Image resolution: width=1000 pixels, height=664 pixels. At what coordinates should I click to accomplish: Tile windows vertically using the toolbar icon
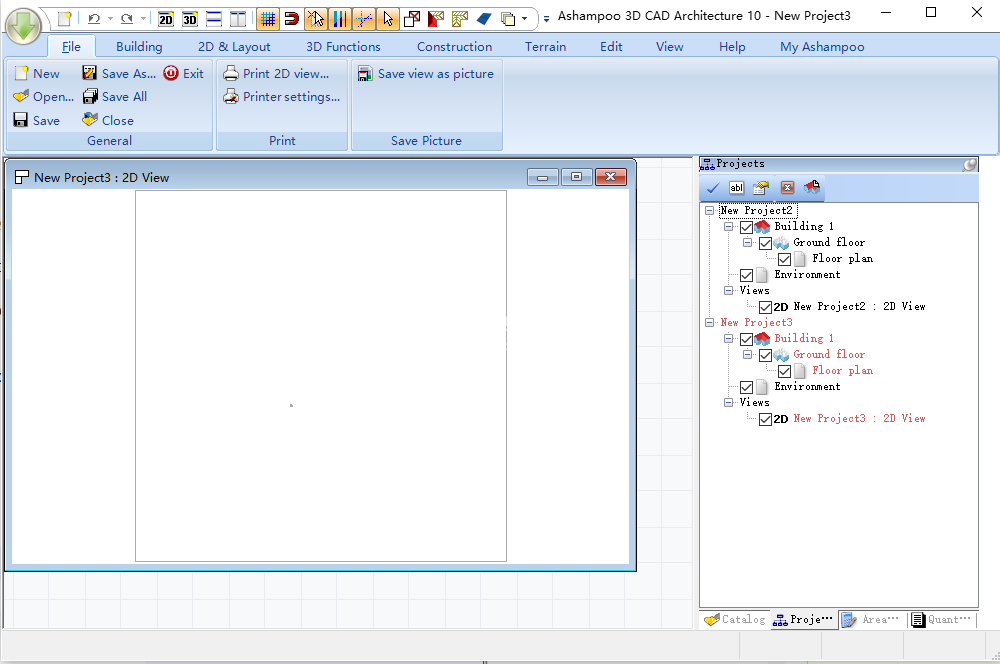coord(238,19)
